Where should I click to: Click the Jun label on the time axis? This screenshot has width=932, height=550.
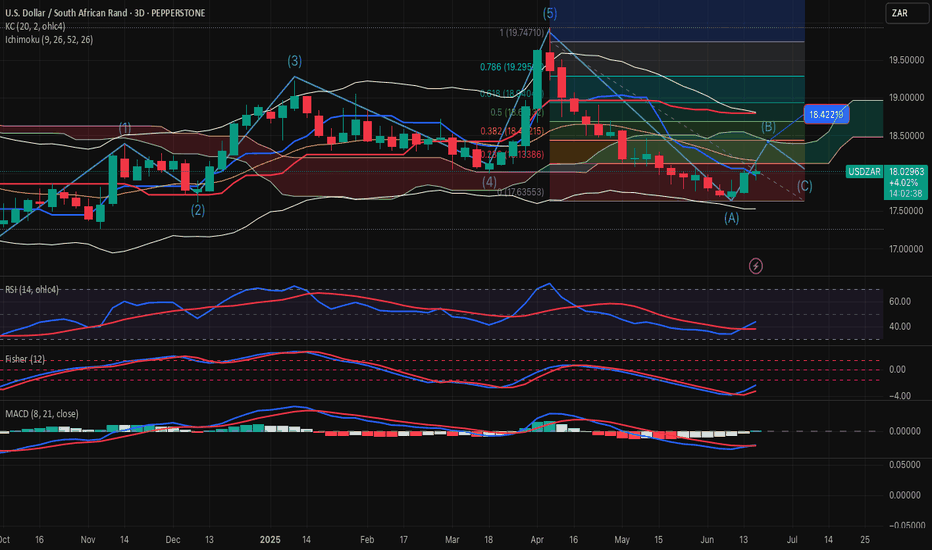click(707, 540)
